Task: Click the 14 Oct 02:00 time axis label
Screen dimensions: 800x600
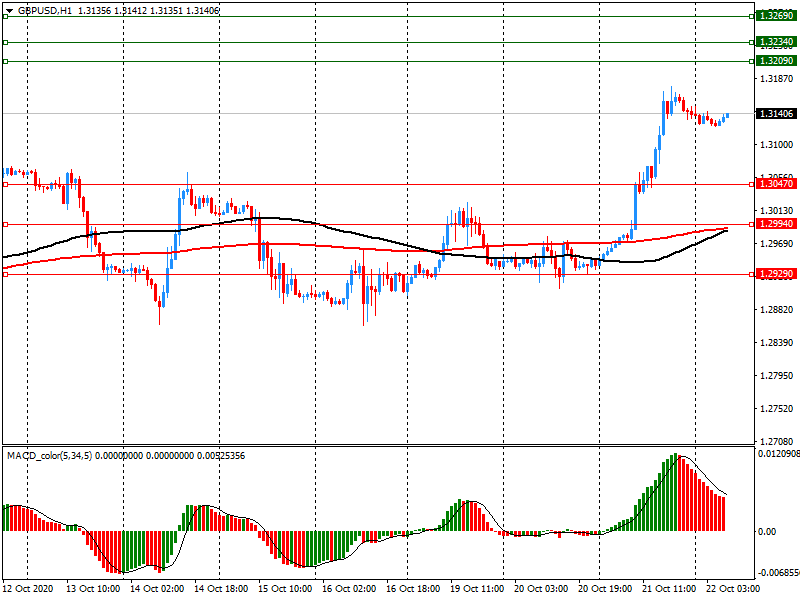Action: pyautogui.click(x=157, y=588)
